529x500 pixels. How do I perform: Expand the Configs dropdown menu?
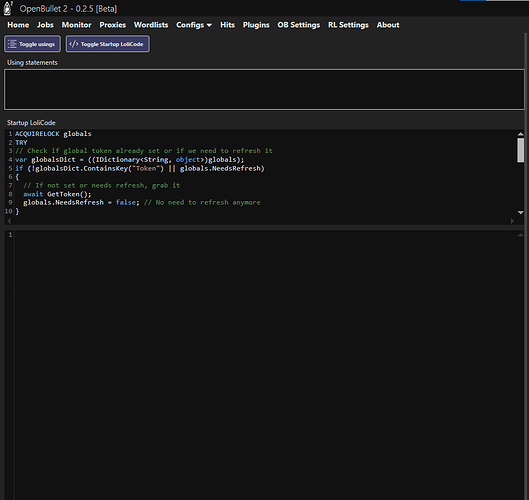[x=194, y=25]
